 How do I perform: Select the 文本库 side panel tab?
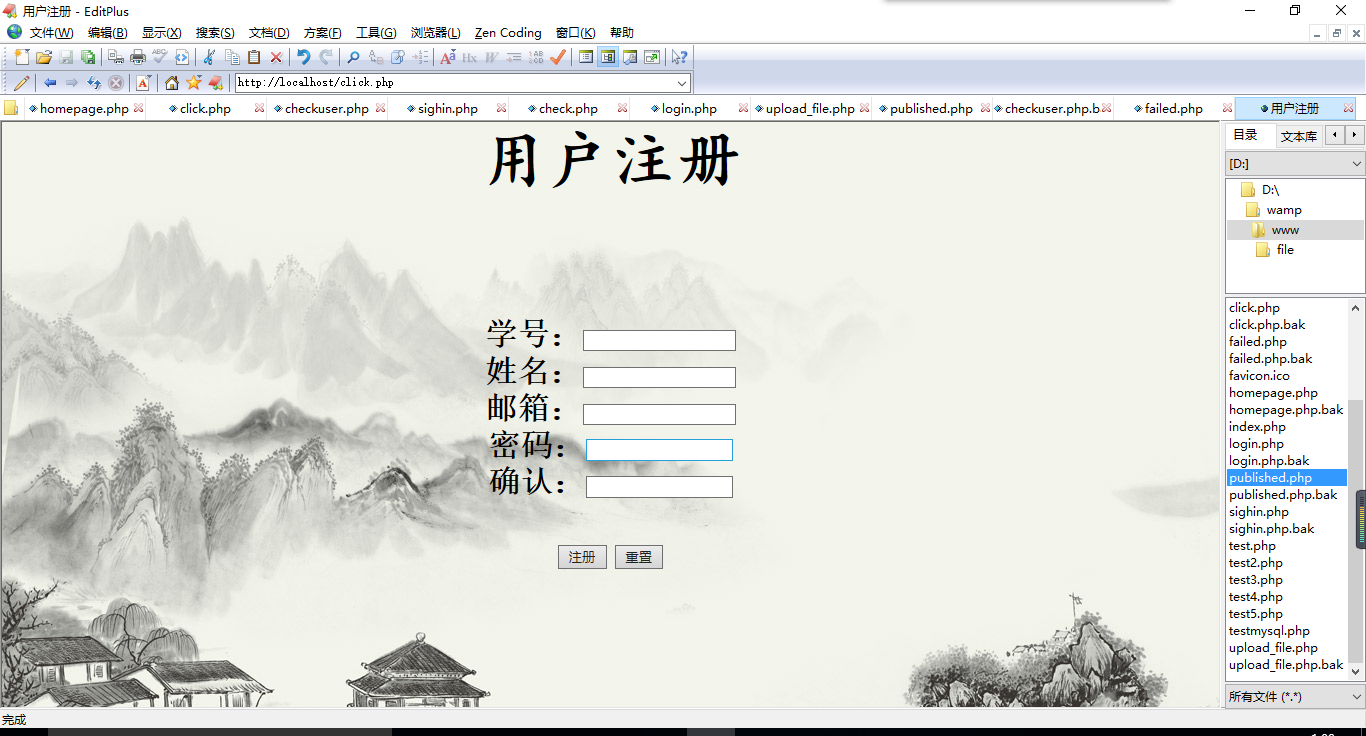[x=1299, y=136]
